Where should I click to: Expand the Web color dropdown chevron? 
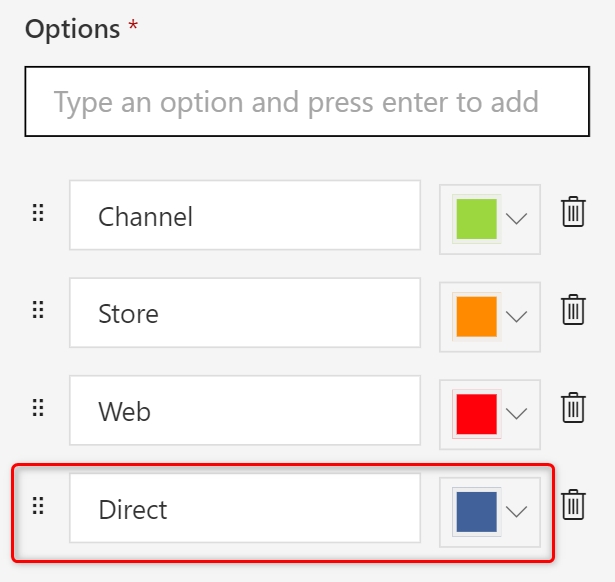click(517, 414)
